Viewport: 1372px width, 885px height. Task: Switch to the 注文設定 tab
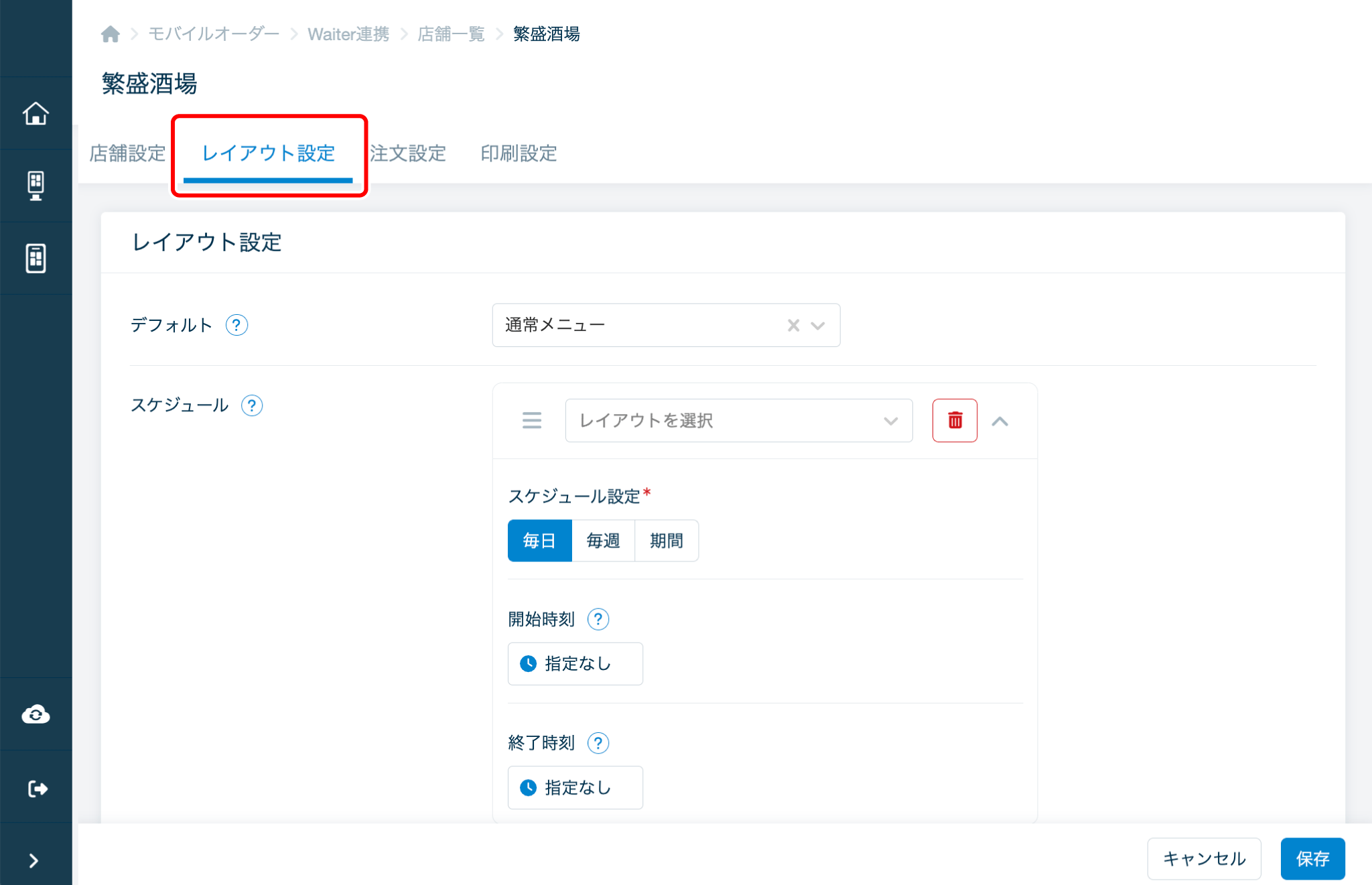coord(407,153)
